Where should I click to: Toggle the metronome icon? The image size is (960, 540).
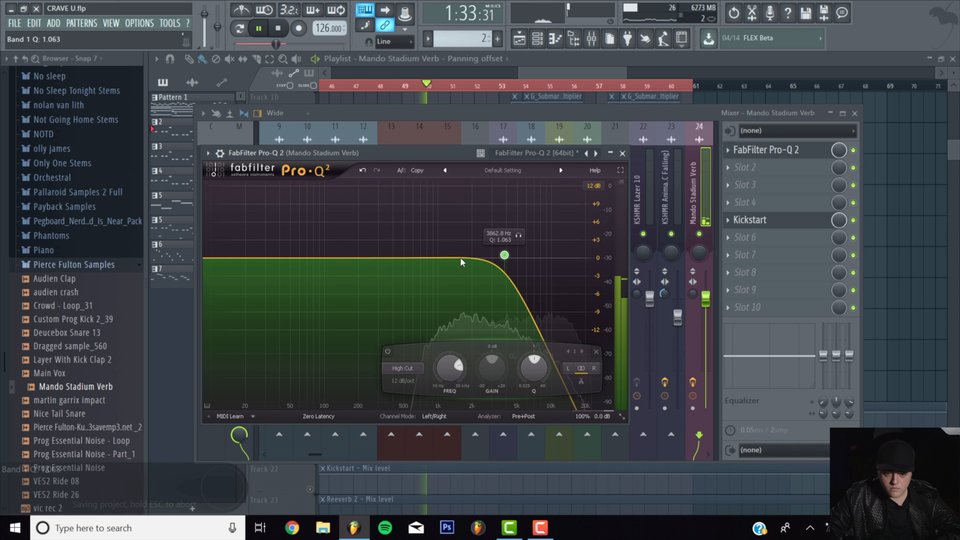pos(241,10)
